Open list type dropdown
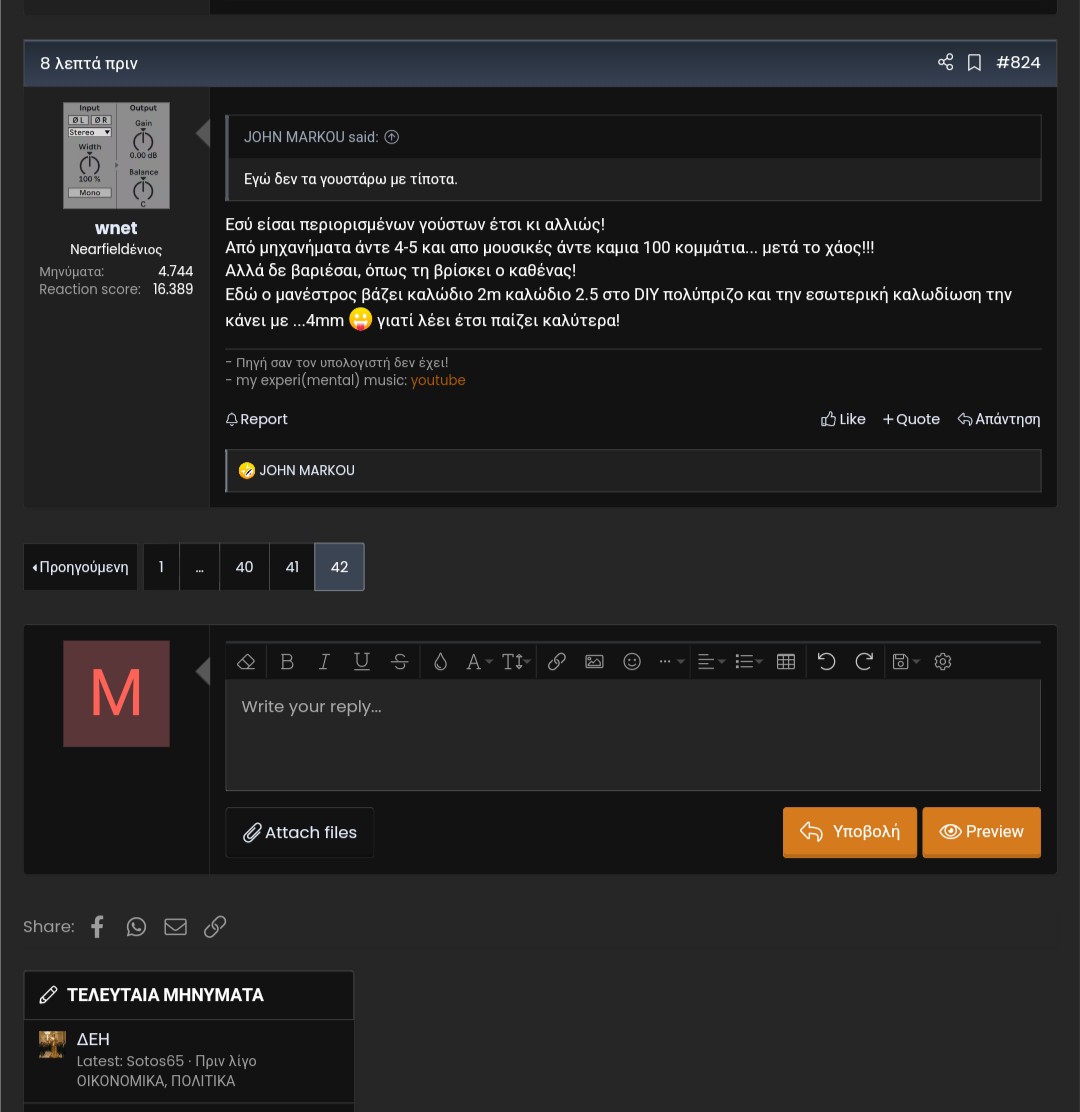Screen dimensions: 1080x1112 (x=749, y=662)
